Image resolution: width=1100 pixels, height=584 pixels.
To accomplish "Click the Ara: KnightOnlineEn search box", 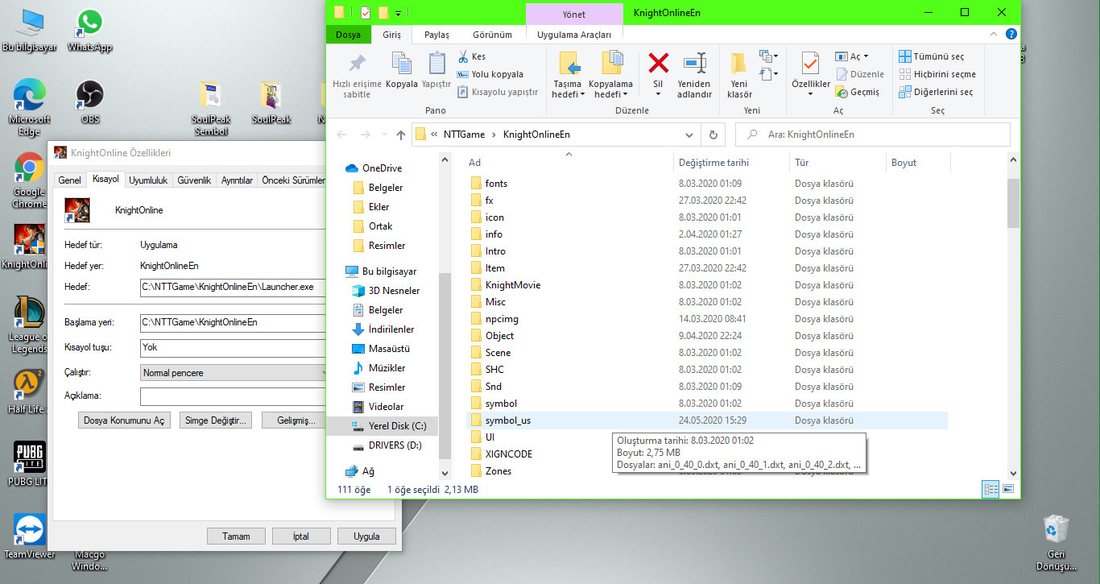I will click(873, 135).
